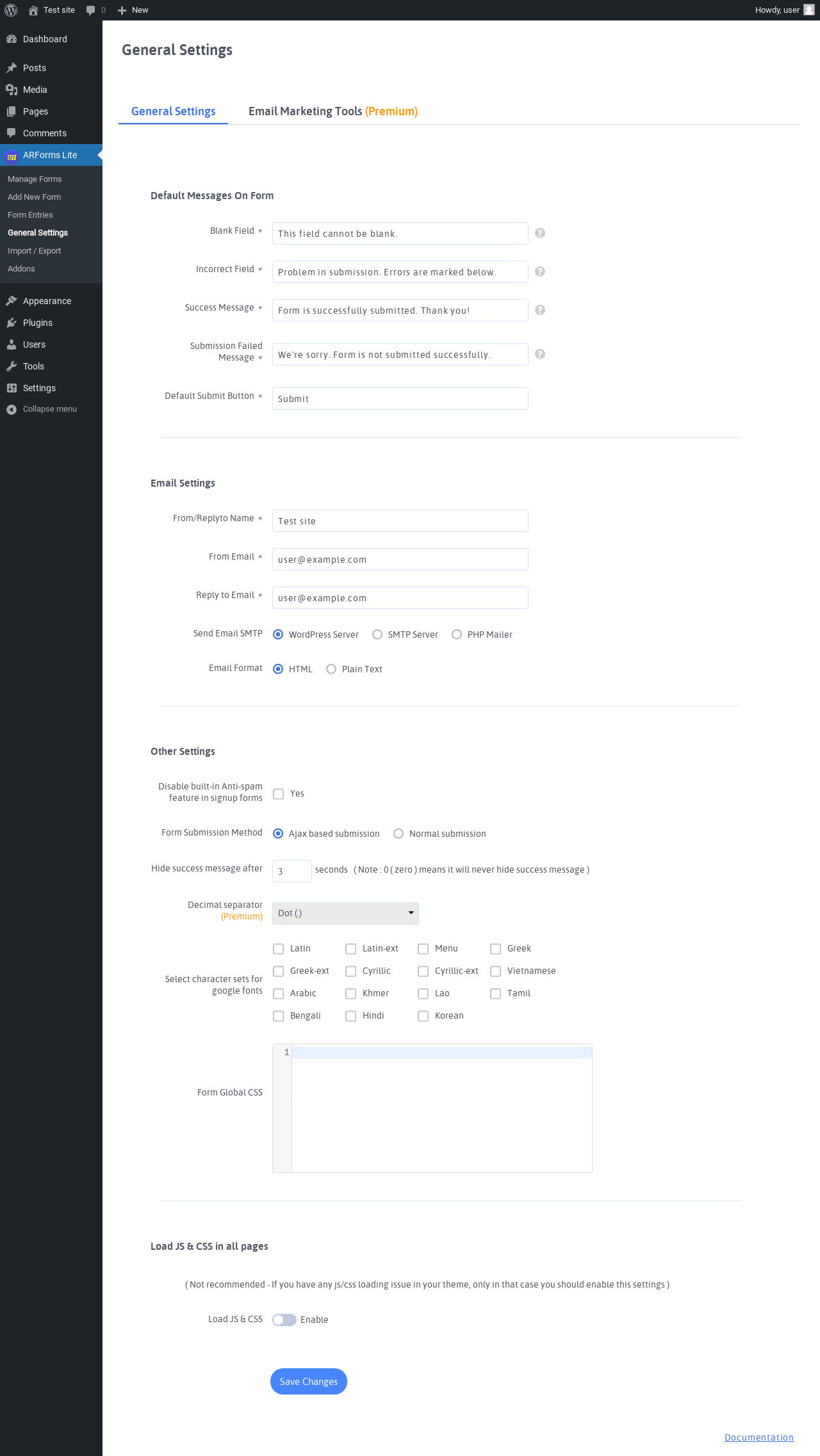This screenshot has height=1456, width=820.
Task: Click the Hide success message seconds input
Action: 292,871
